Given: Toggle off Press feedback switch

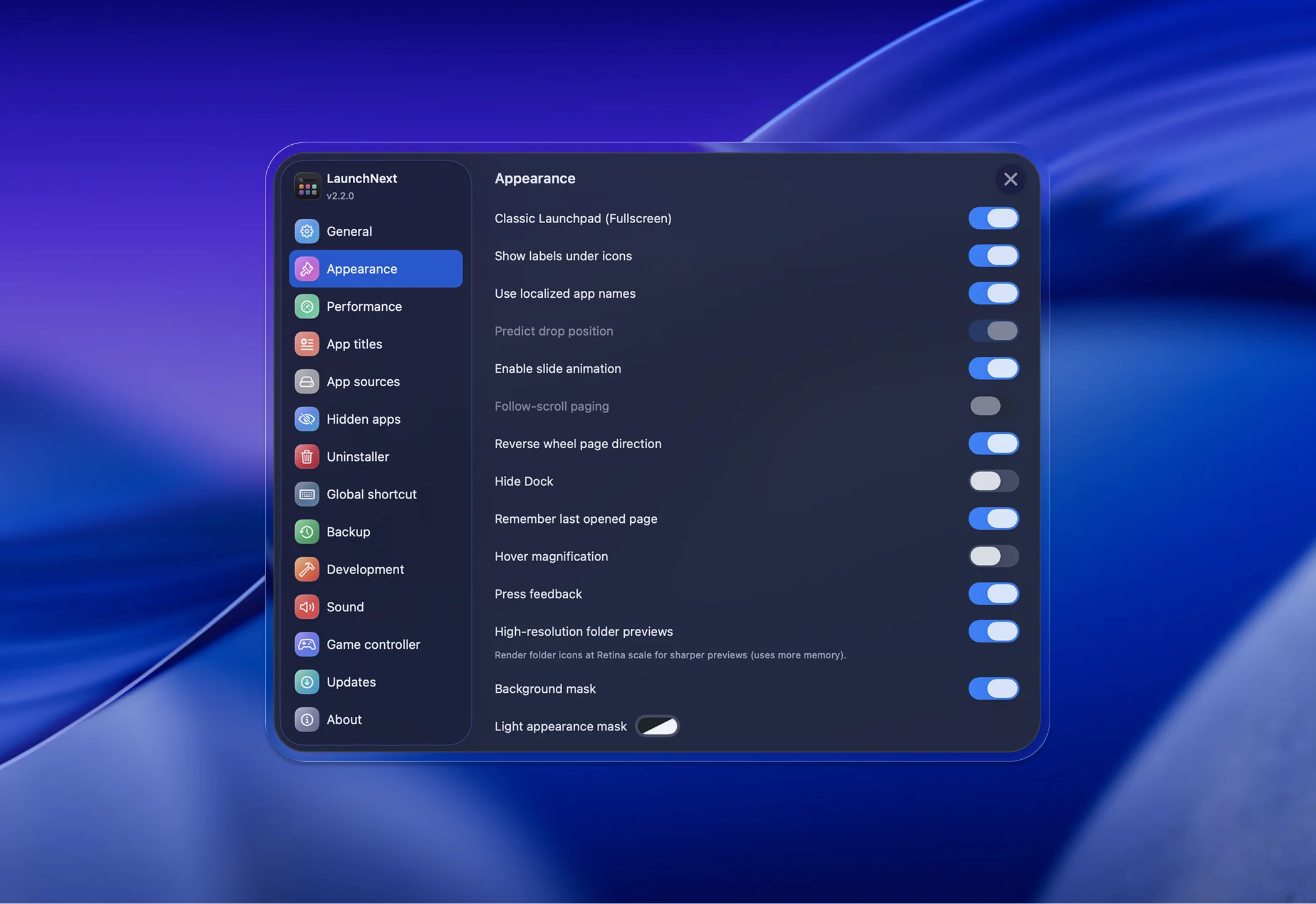Looking at the screenshot, I should [993, 594].
